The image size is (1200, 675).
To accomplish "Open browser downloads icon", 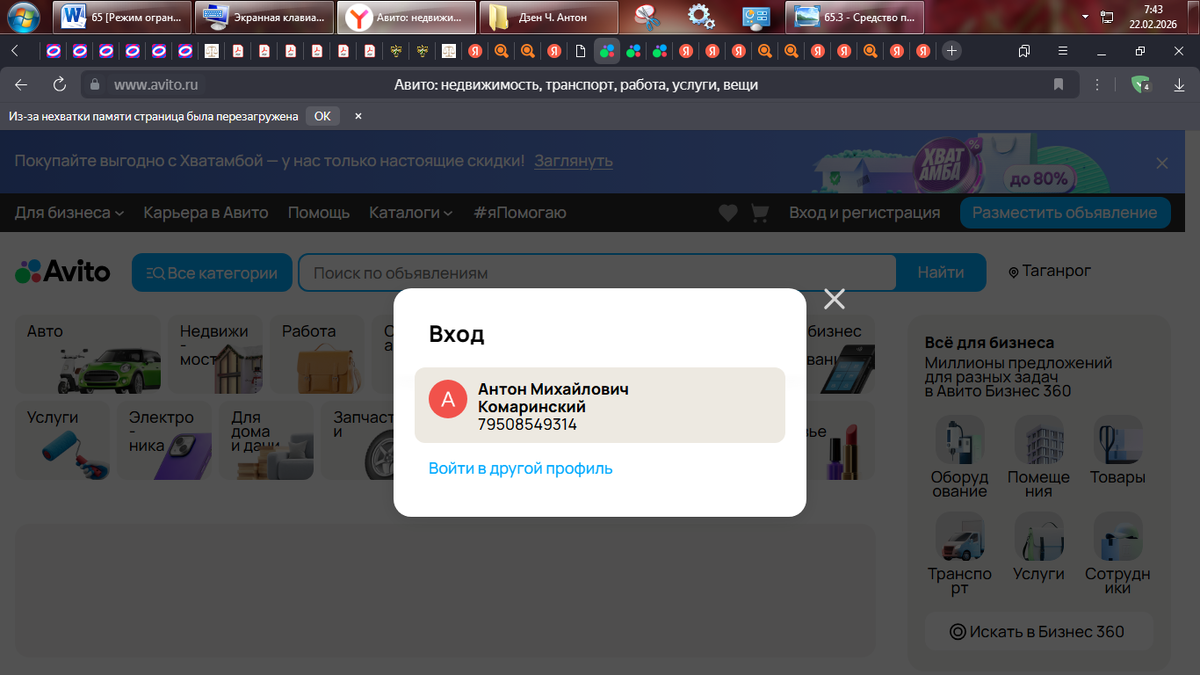I will pyautogui.click(x=1179, y=85).
